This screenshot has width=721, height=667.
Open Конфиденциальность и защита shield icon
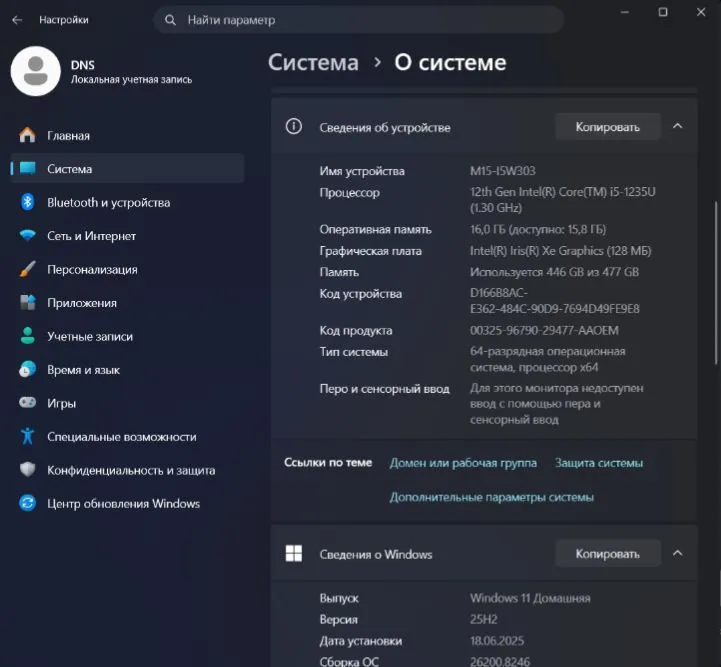coord(28,469)
